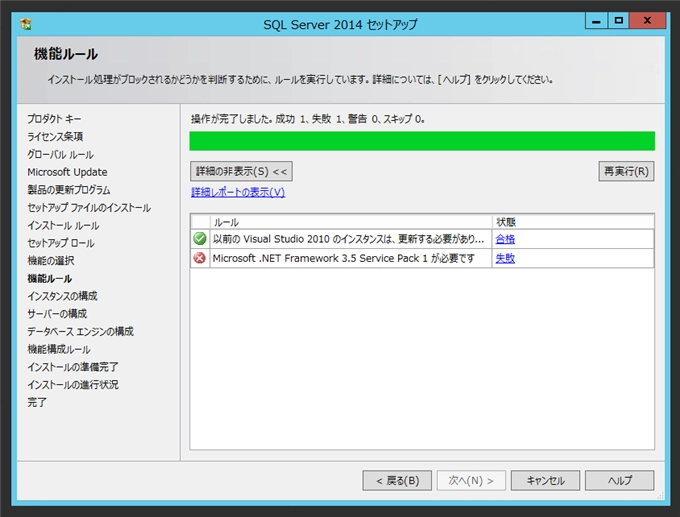Click the green progress bar
This screenshot has height=517, width=680.
pyautogui.click(x=422, y=141)
